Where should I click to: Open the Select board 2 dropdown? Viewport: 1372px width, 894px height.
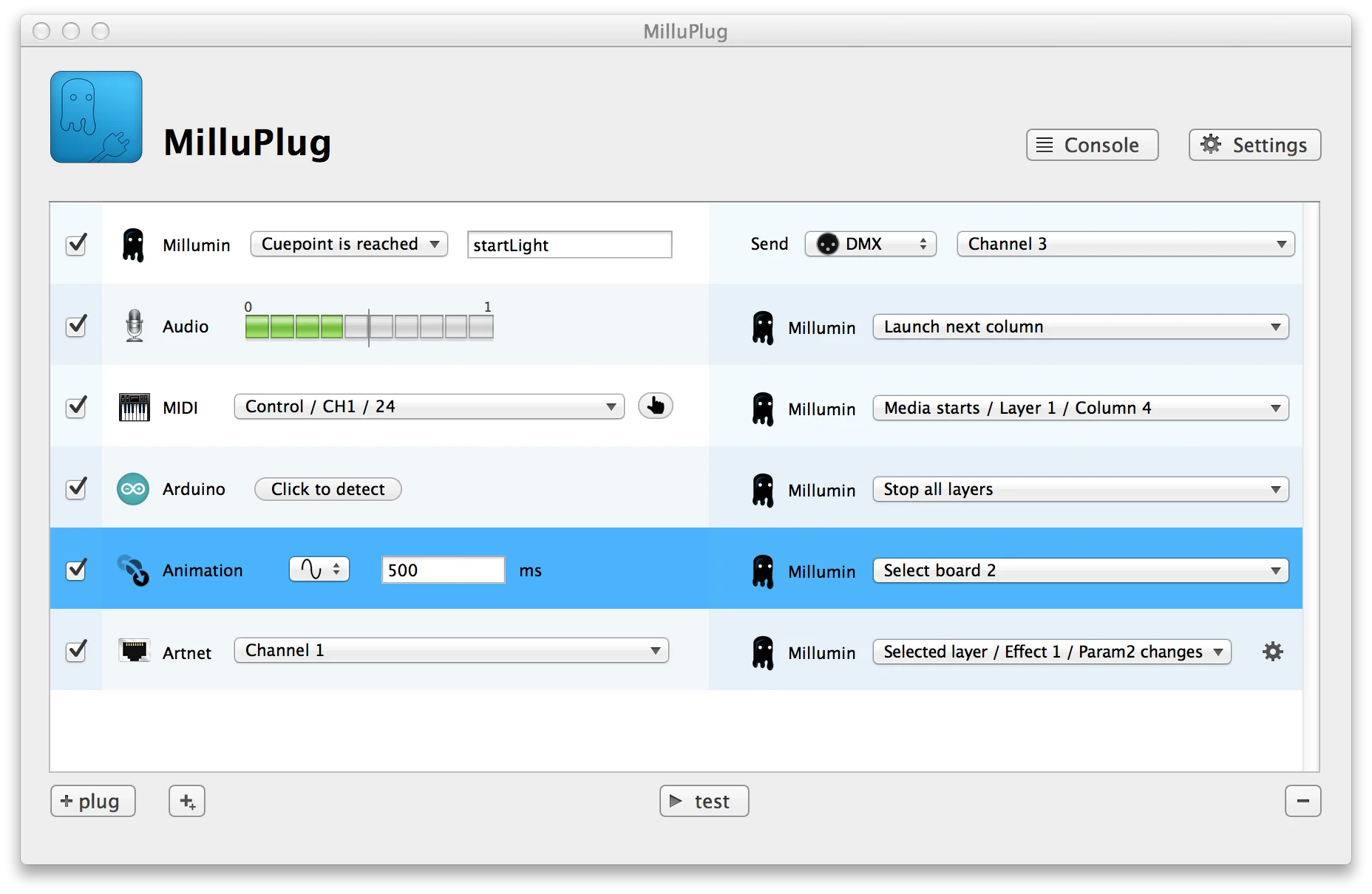(x=1081, y=570)
